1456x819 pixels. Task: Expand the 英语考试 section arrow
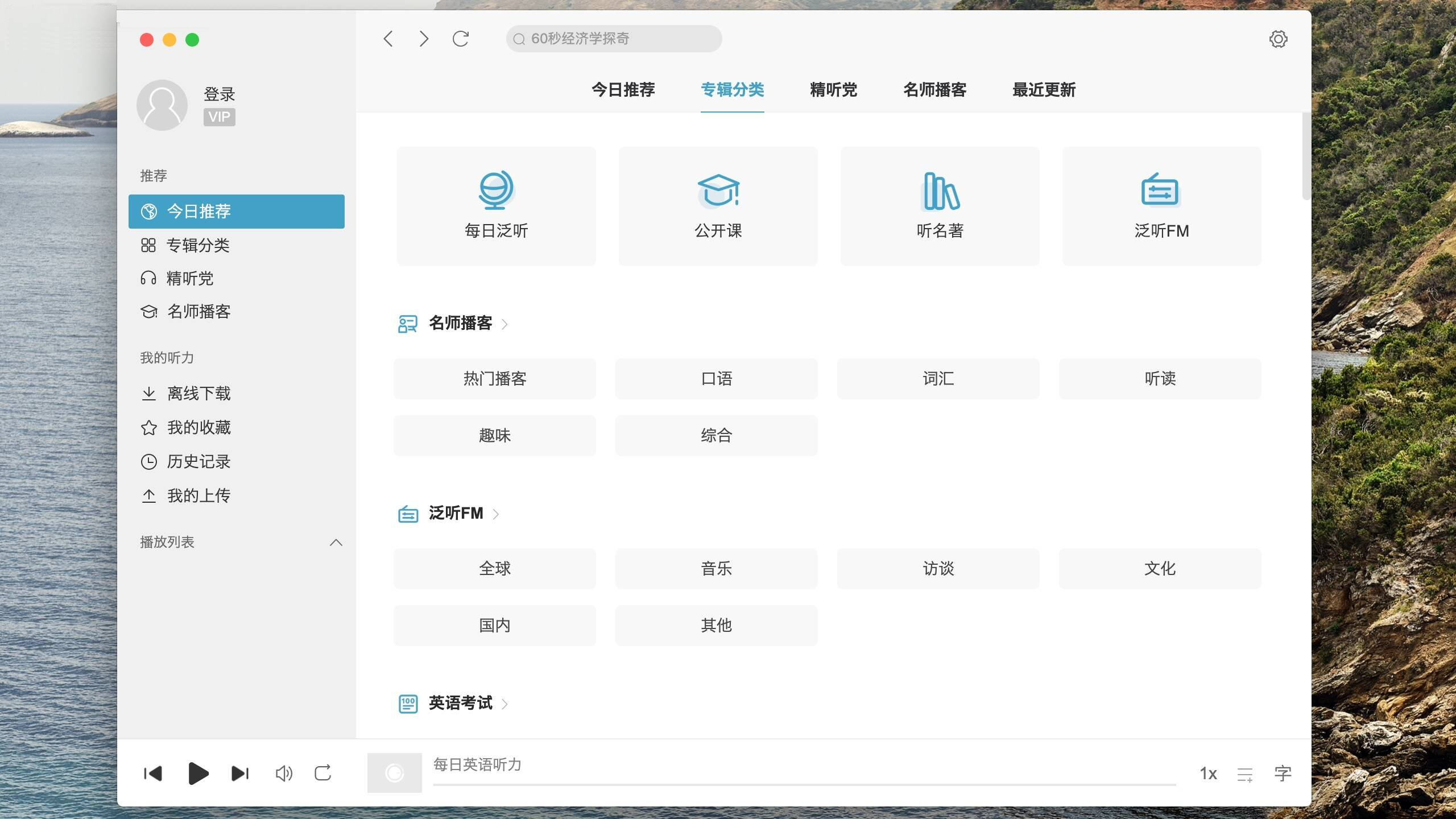click(504, 704)
